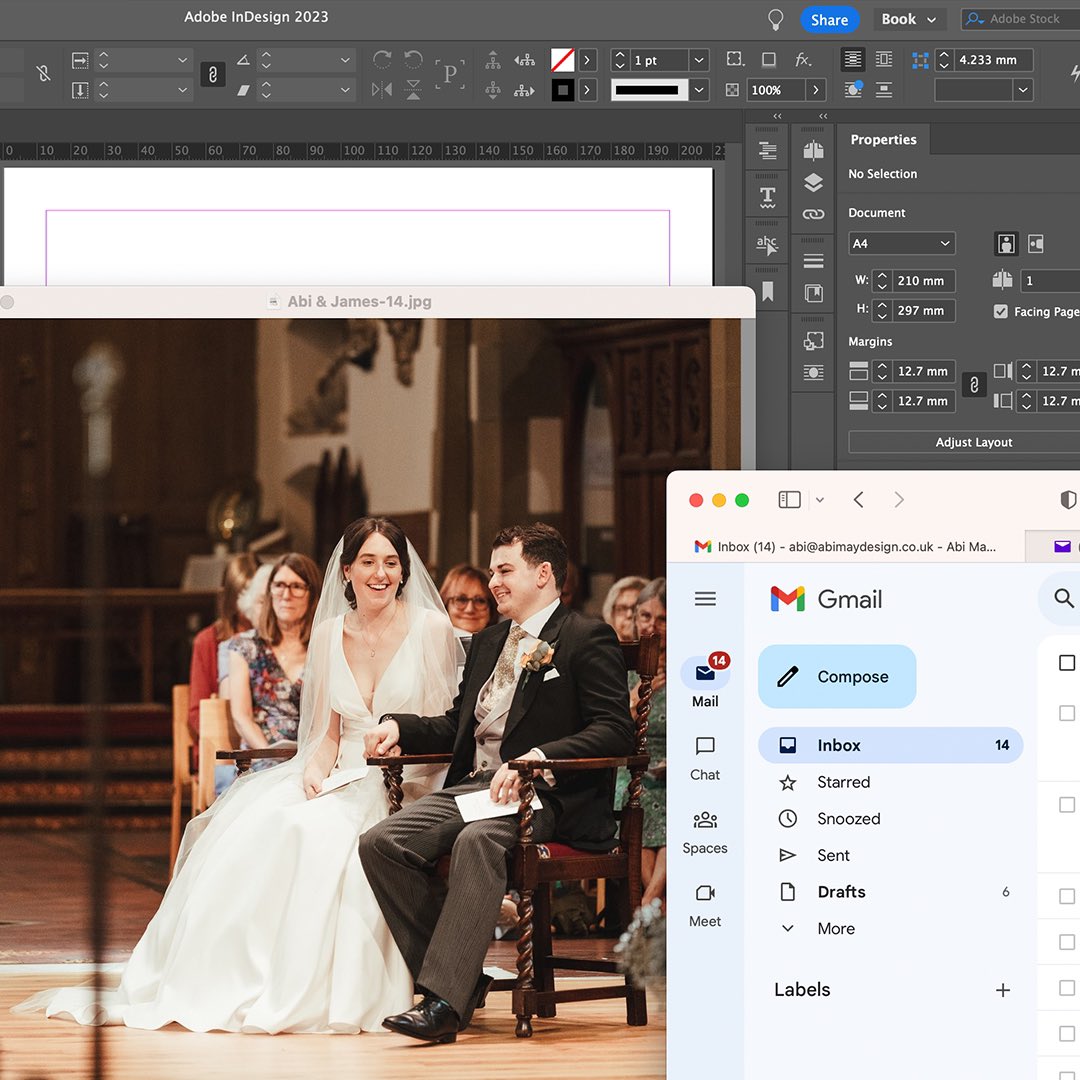Viewport: 1080px width, 1080px height.
Task: Click the flip horizontal icon
Action: pyautogui.click(x=382, y=90)
